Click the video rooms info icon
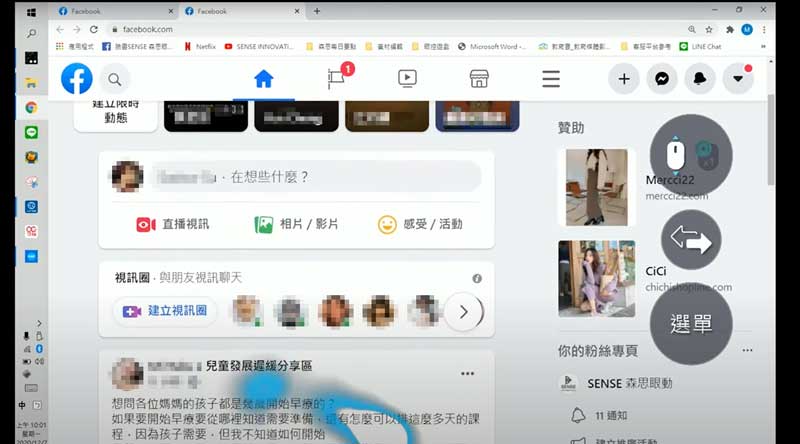This screenshot has width=800, height=444. pyautogui.click(x=477, y=279)
